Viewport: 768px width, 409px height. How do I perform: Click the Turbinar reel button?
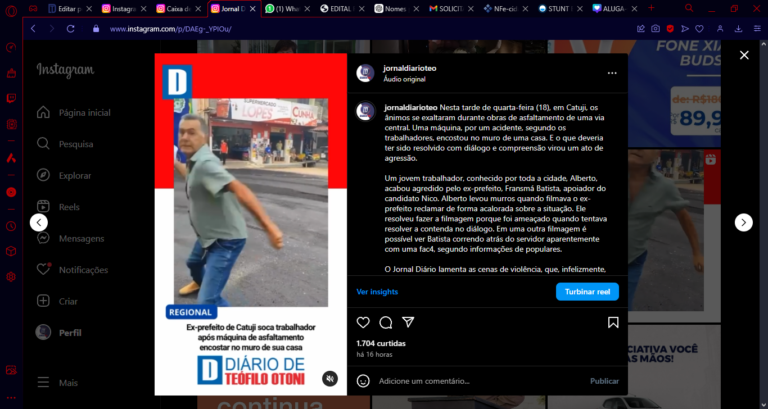click(x=587, y=291)
